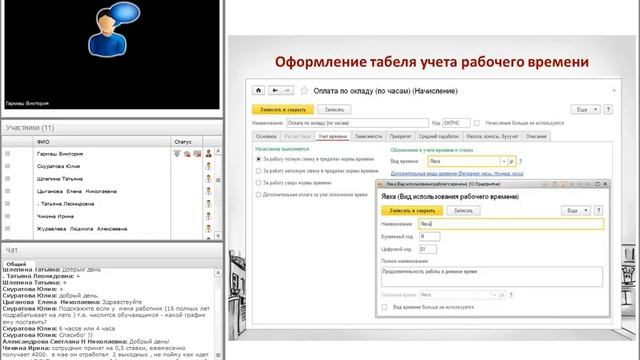Open the Основное время dropdown arrow
The image size is (640, 360).
pos(494,295)
